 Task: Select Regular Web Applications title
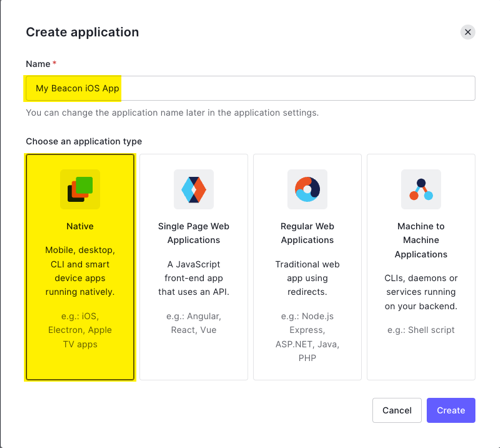pos(307,233)
